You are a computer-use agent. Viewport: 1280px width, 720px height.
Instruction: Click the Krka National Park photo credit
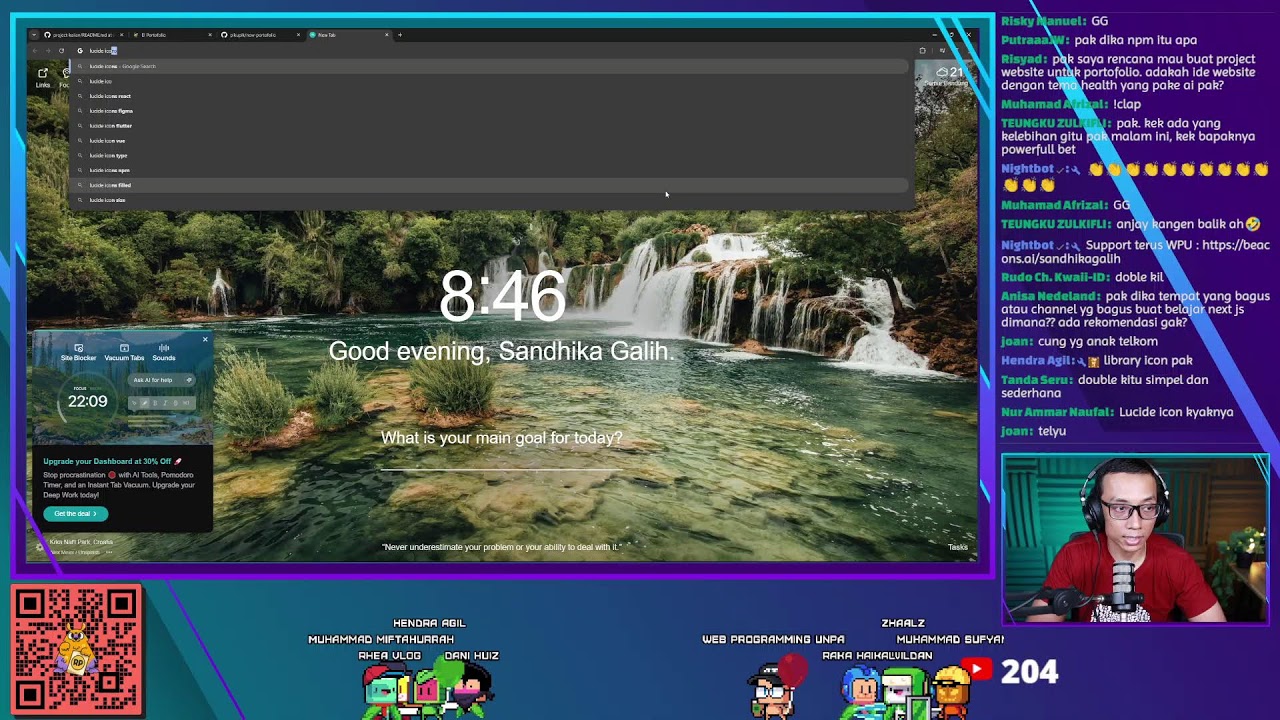point(80,542)
